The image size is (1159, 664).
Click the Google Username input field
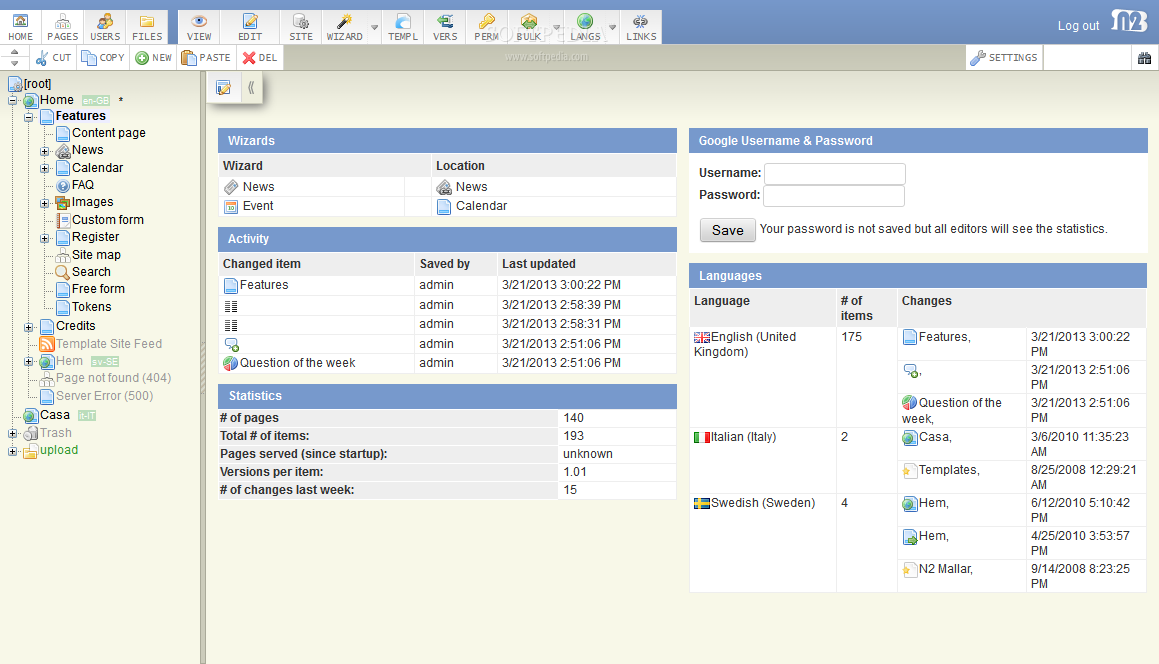click(834, 173)
